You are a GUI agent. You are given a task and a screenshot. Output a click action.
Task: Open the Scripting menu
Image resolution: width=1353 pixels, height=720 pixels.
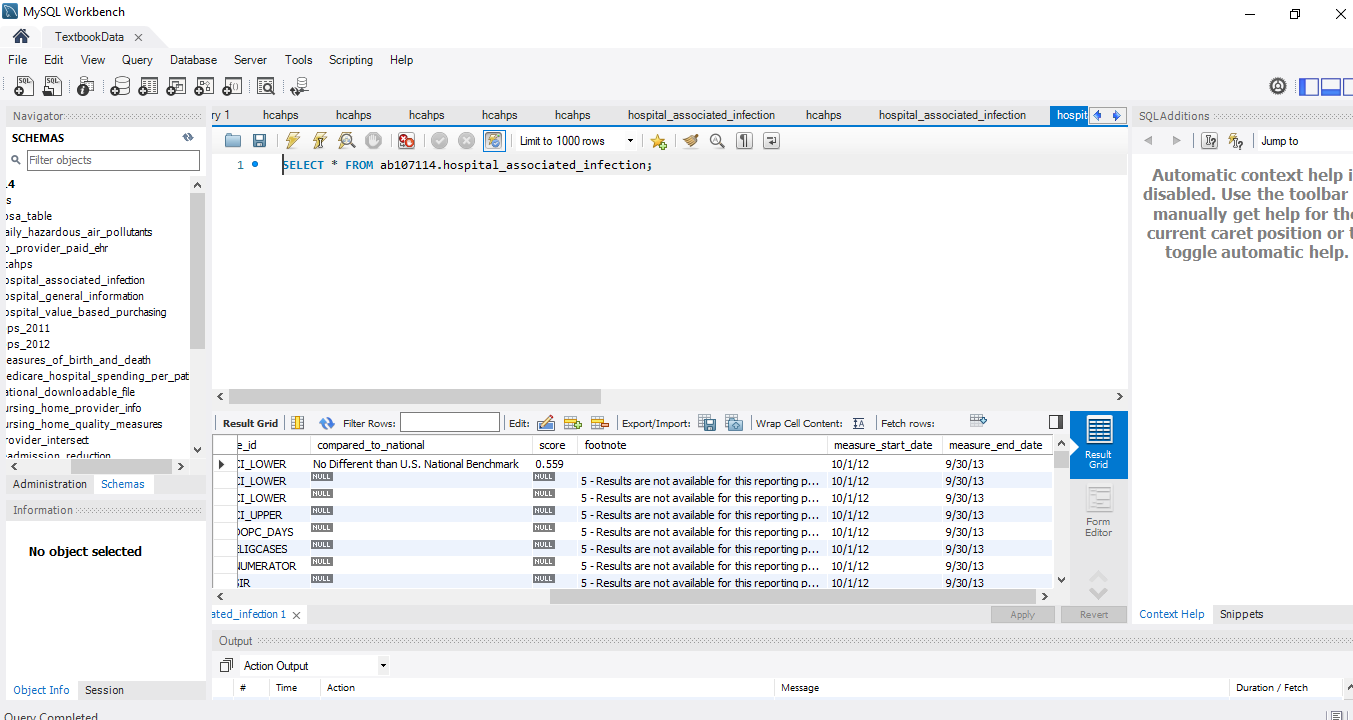[x=351, y=60]
